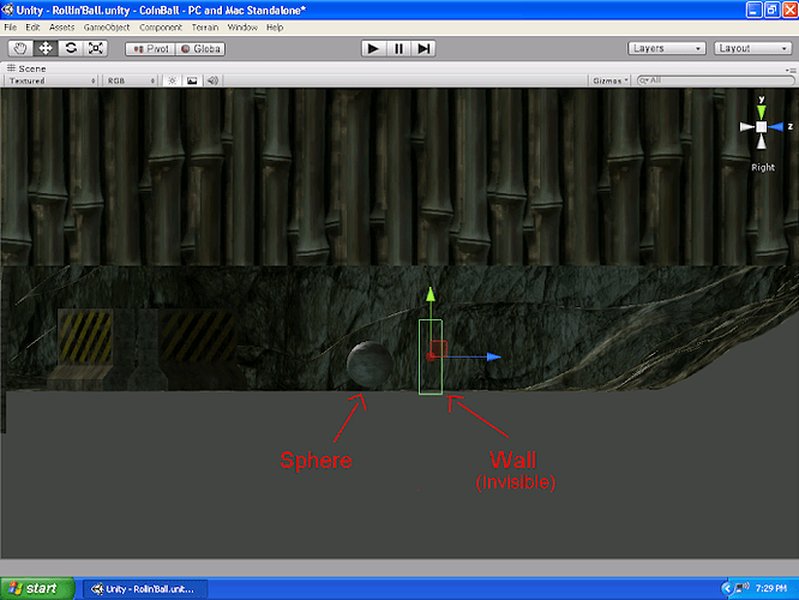This screenshot has width=799, height=600.
Task: Click the network tray icon
Action: point(737,589)
